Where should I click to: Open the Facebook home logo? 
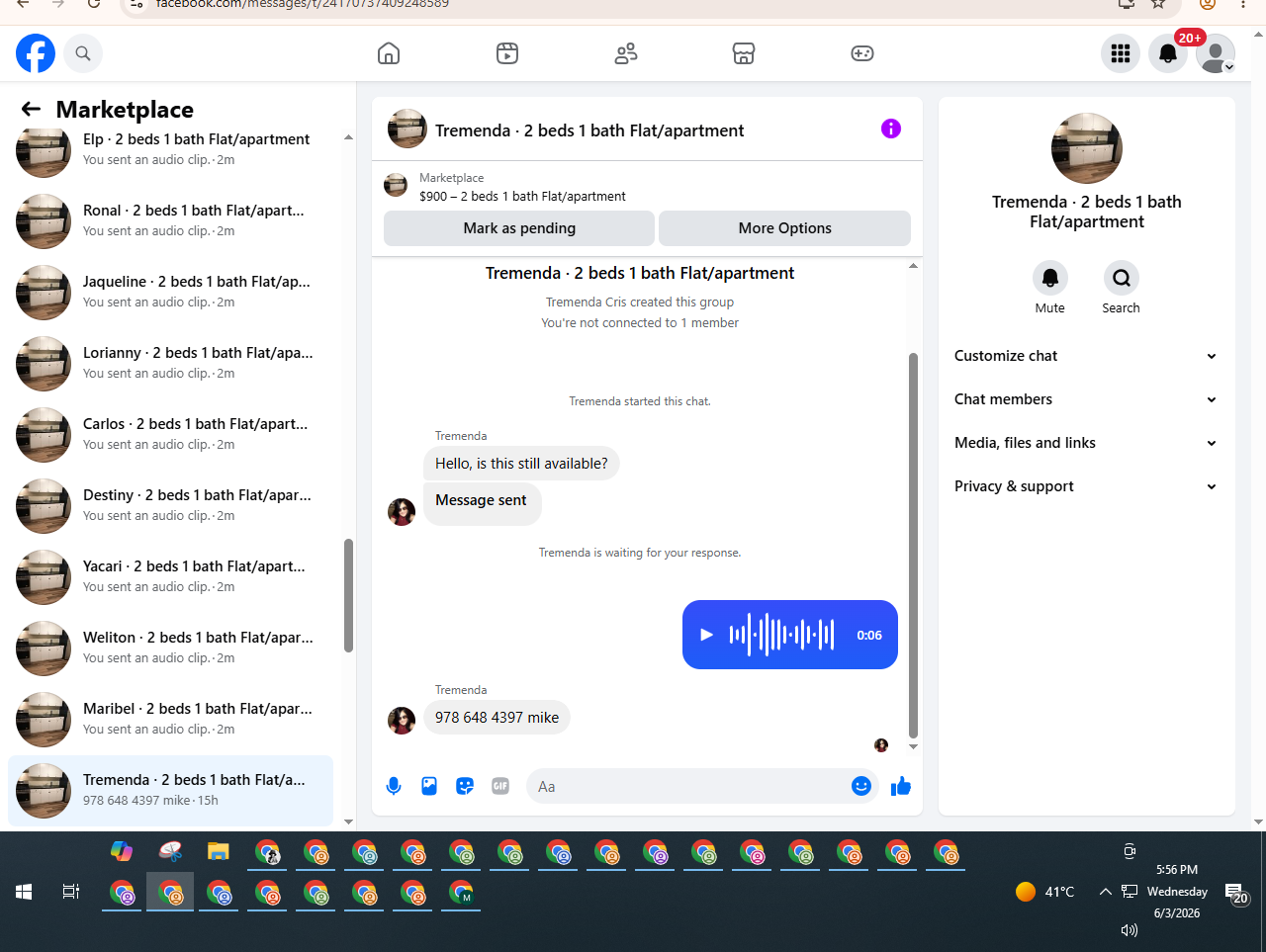click(36, 53)
